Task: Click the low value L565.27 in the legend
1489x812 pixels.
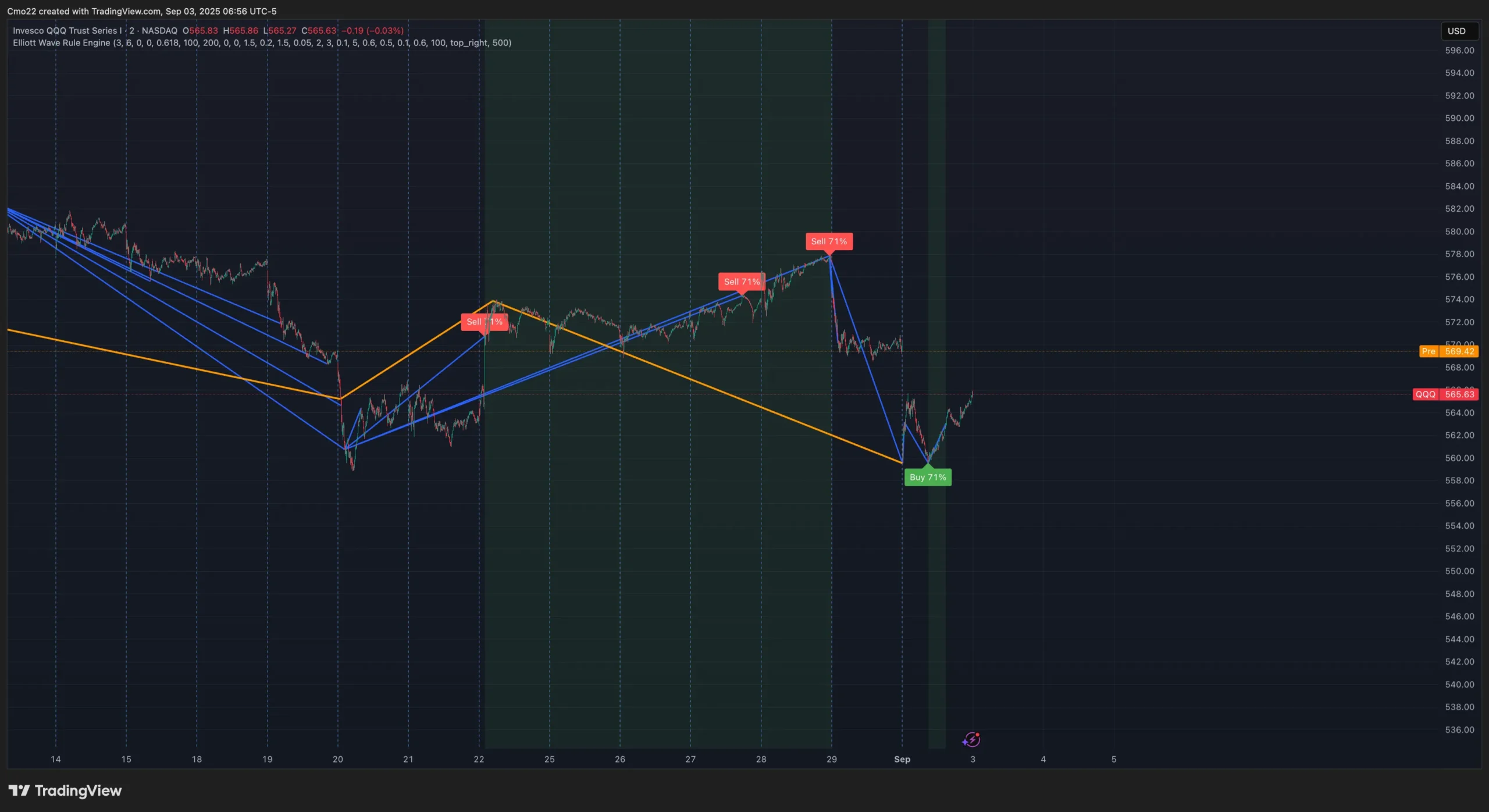Action: click(x=280, y=31)
